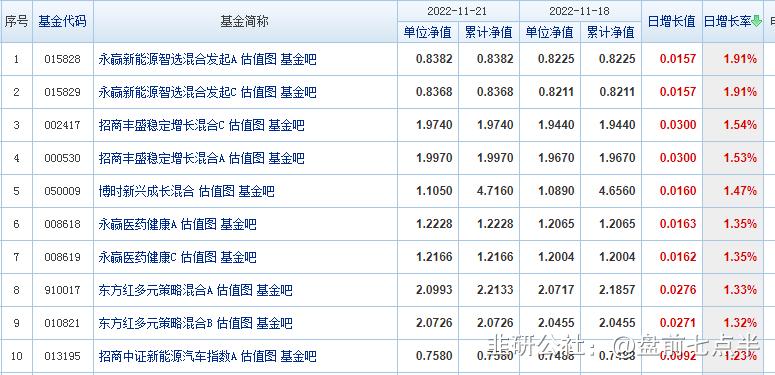Click cumulative value 4.7160
This screenshot has height=375, width=775.
pos(495,191)
